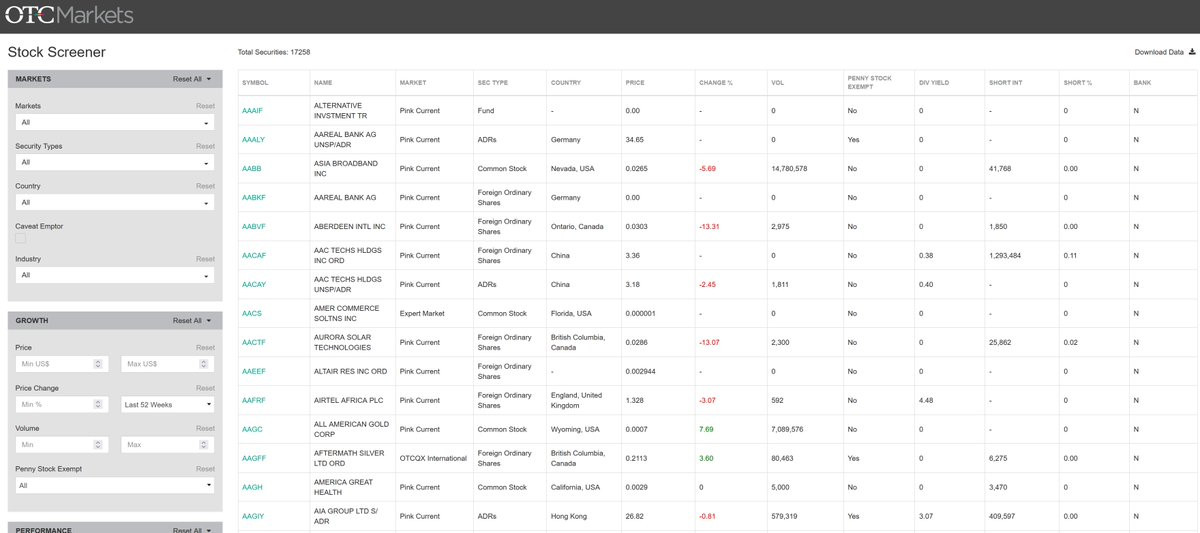Open the AABVF symbol link
This screenshot has height=533, width=1200.
tap(254, 227)
